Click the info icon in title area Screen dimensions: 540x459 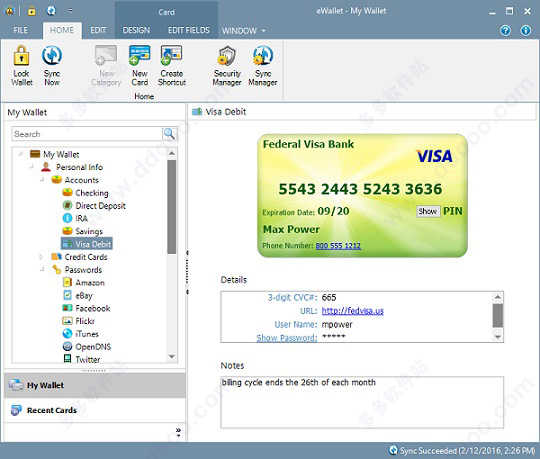click(526, 31)
